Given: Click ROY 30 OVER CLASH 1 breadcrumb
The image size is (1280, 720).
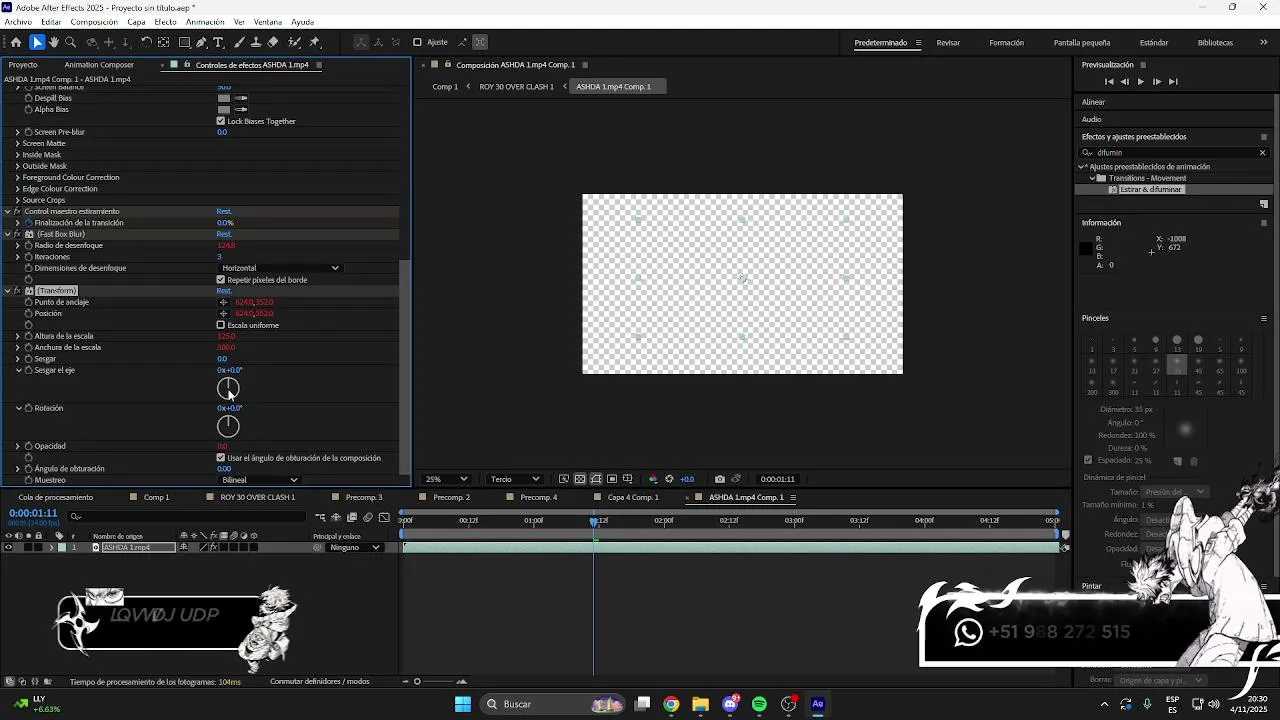Looking at the screenshot, I should click(516, 87).
